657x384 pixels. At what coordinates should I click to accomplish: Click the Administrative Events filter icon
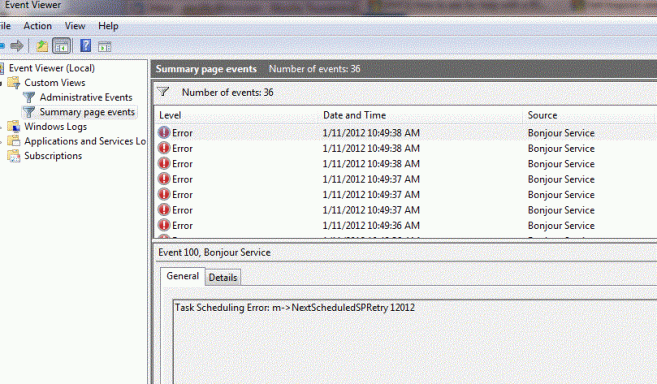pos(28,97)
